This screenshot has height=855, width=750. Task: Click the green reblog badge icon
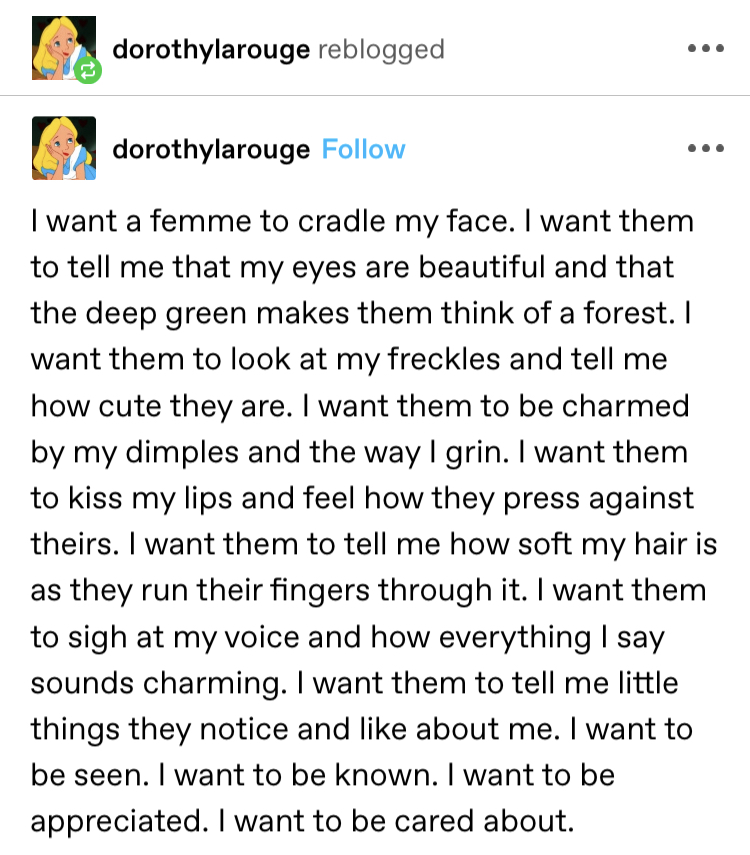click(x=88, y=70)
